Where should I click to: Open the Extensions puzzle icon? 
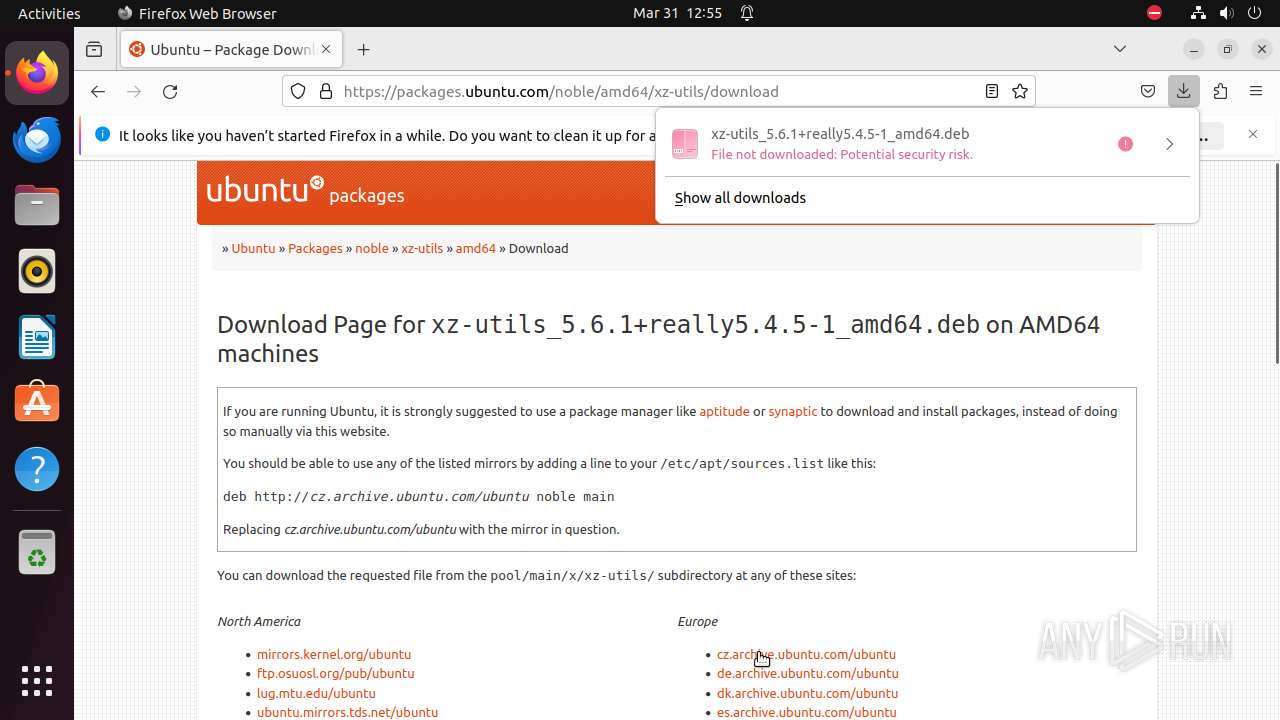(1220, 91)
